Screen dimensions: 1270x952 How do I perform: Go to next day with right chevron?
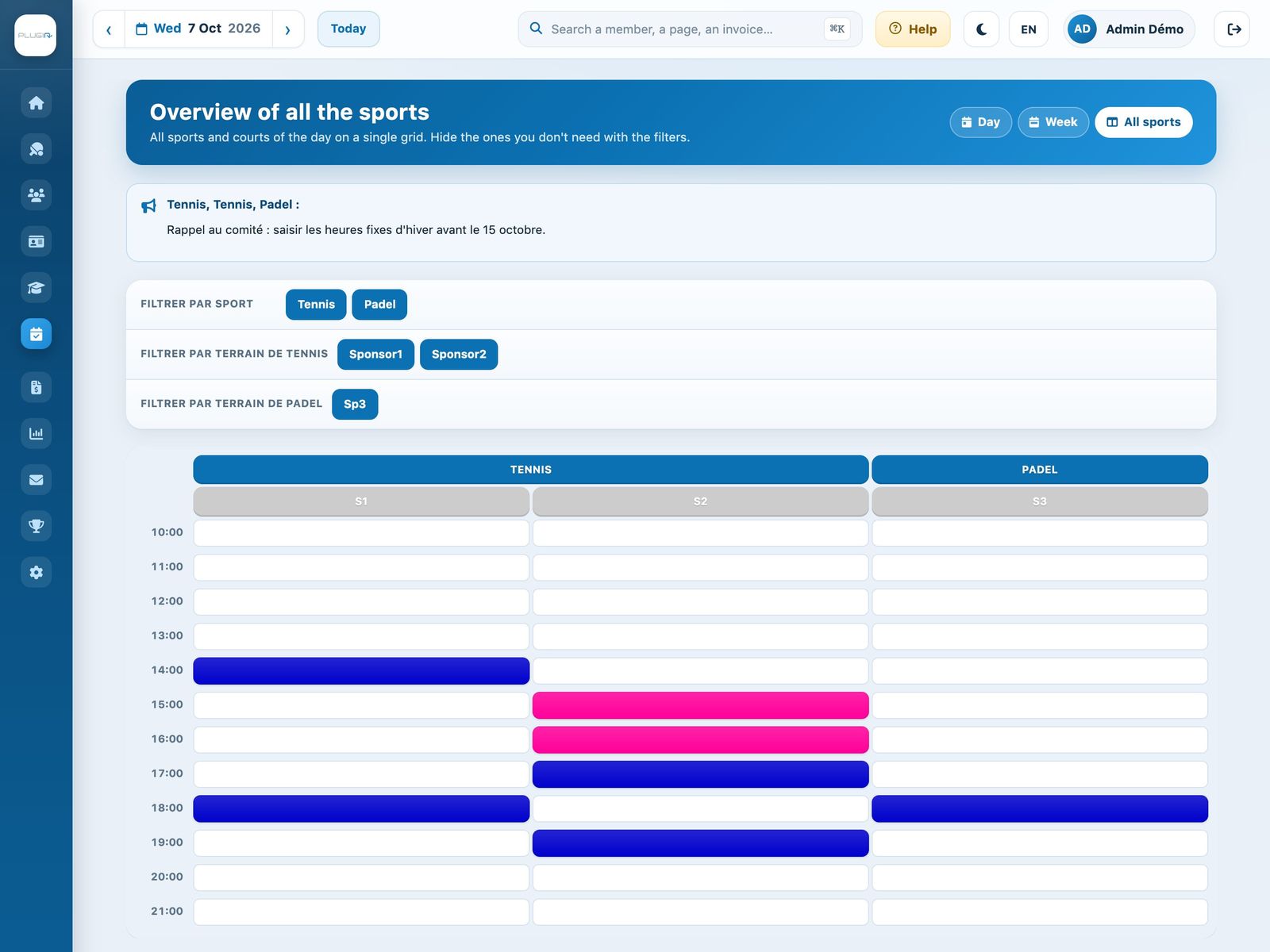tap(288, 29)
